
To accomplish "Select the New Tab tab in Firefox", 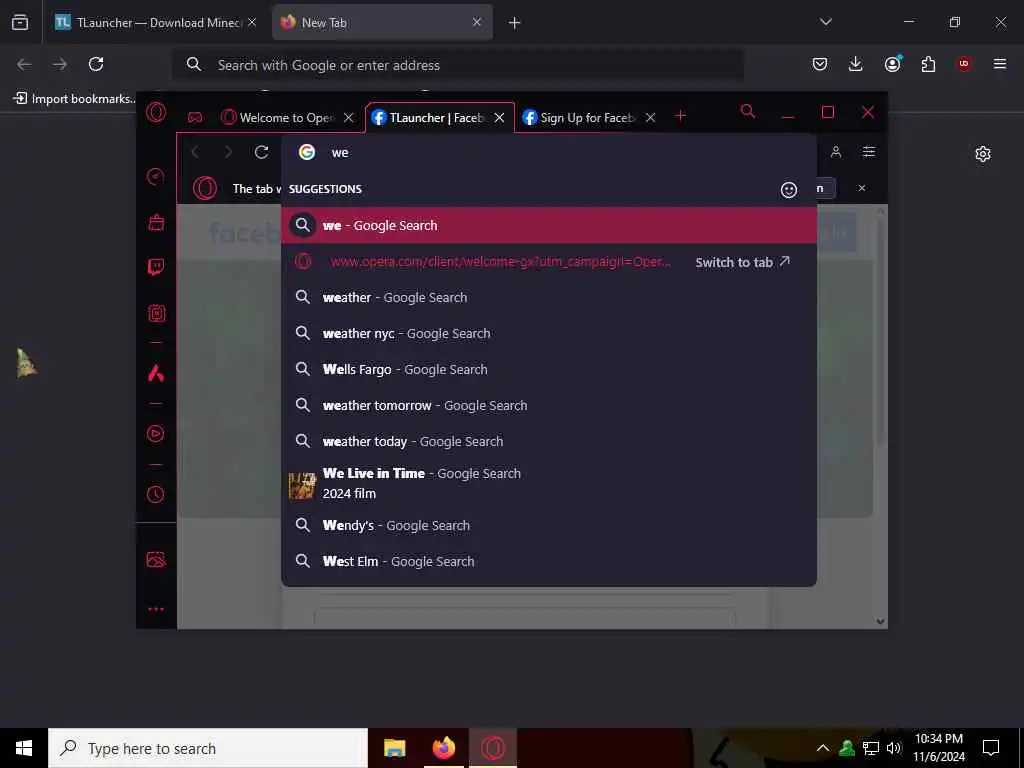I will click(382, 22).
